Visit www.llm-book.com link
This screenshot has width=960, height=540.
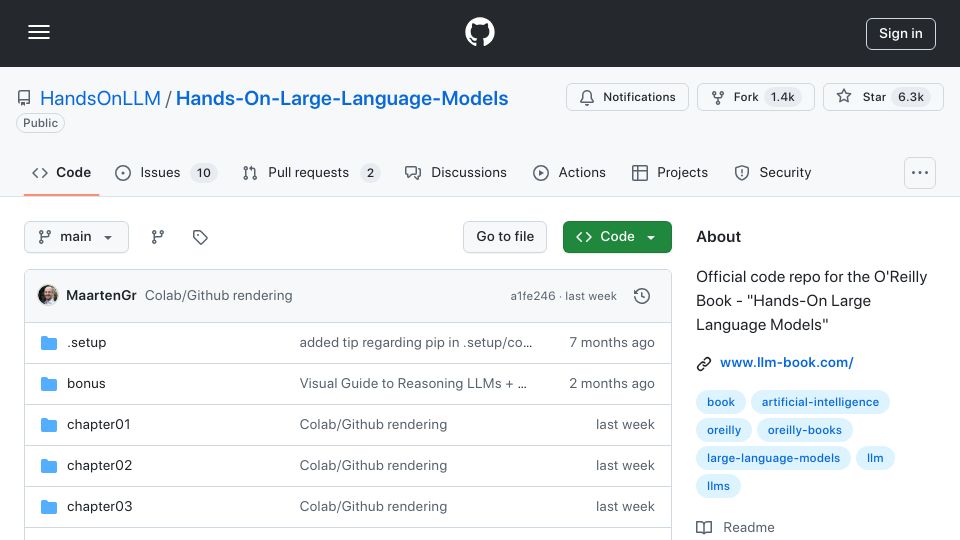click(787, 362)
